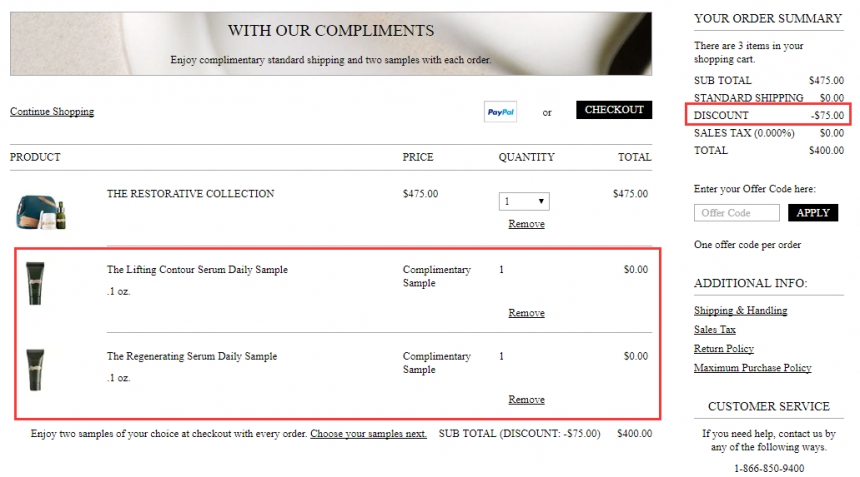Follow the Continue Shopping link
The width and height of the screenshot is (860, 477).
point(52,111)
